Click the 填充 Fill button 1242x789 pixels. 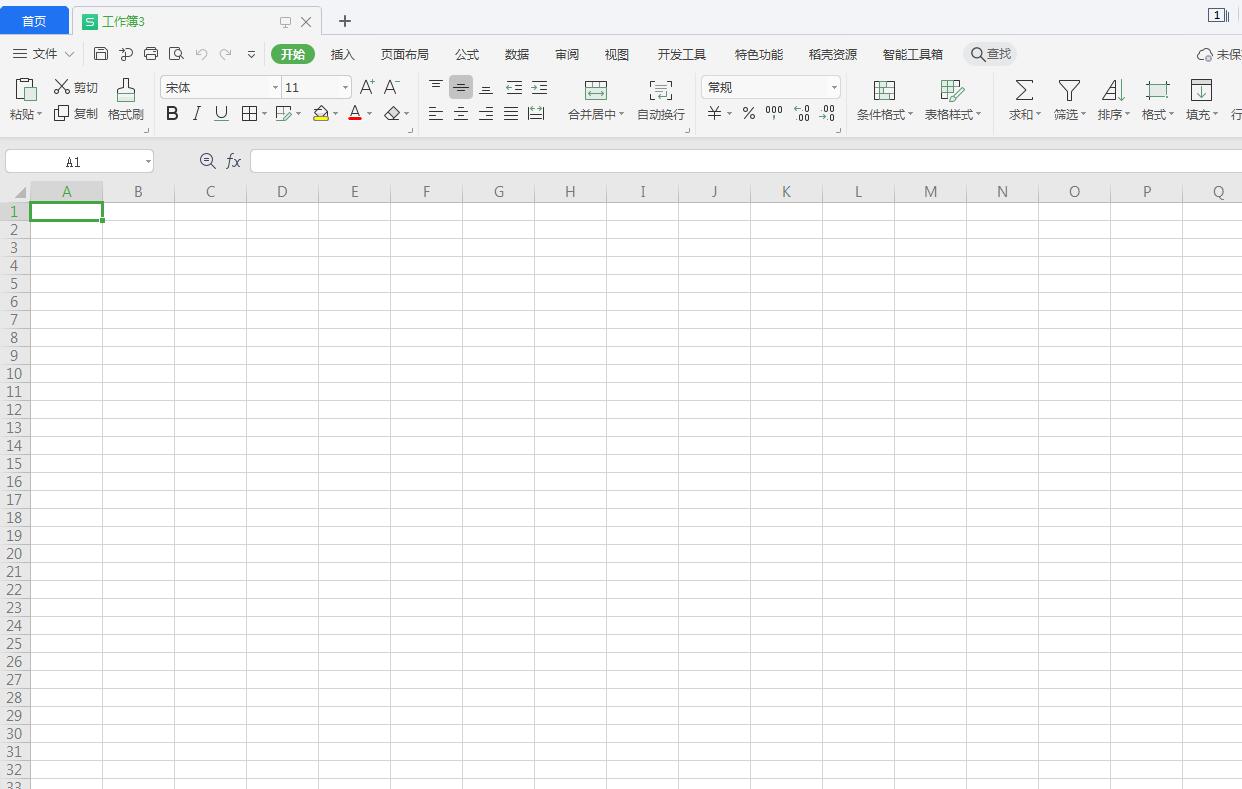(1201, 100)
